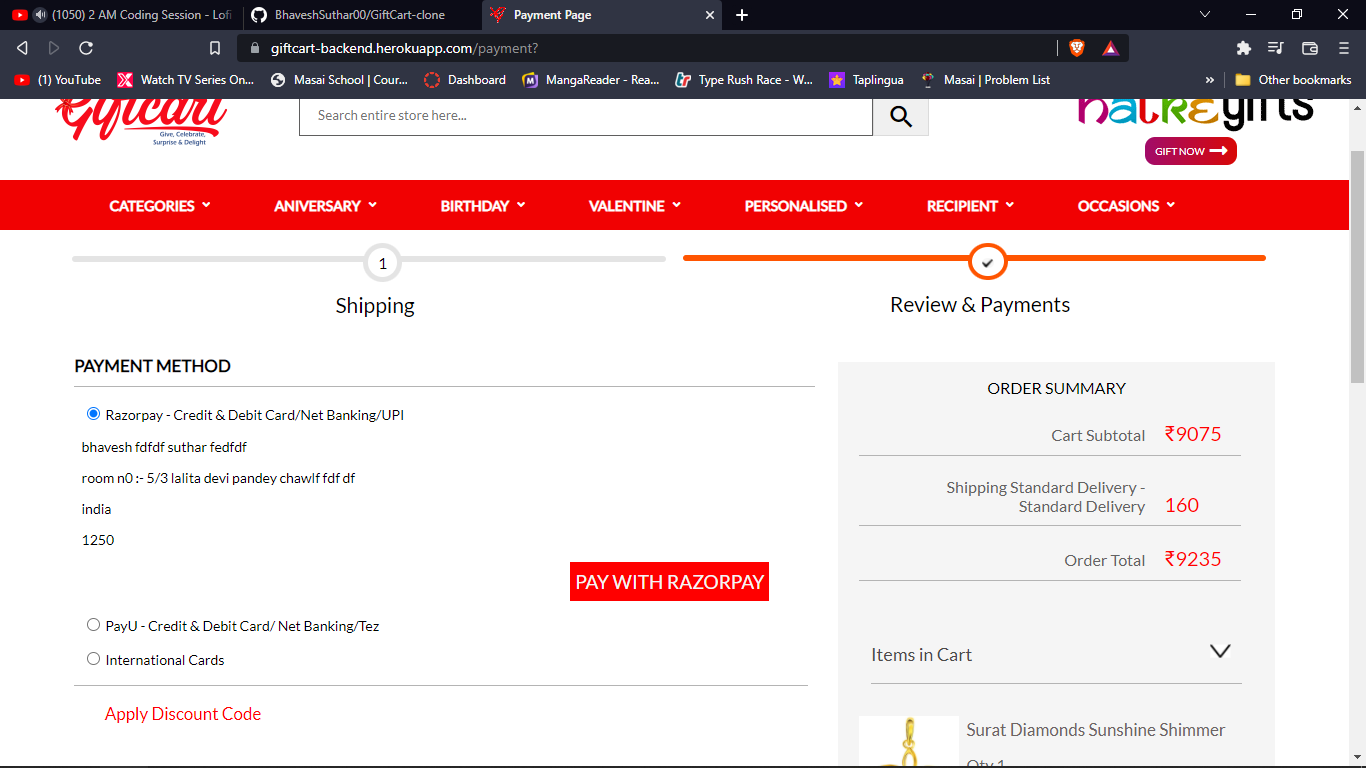Click the Order Total ₹9235 value

[1193, 559]
